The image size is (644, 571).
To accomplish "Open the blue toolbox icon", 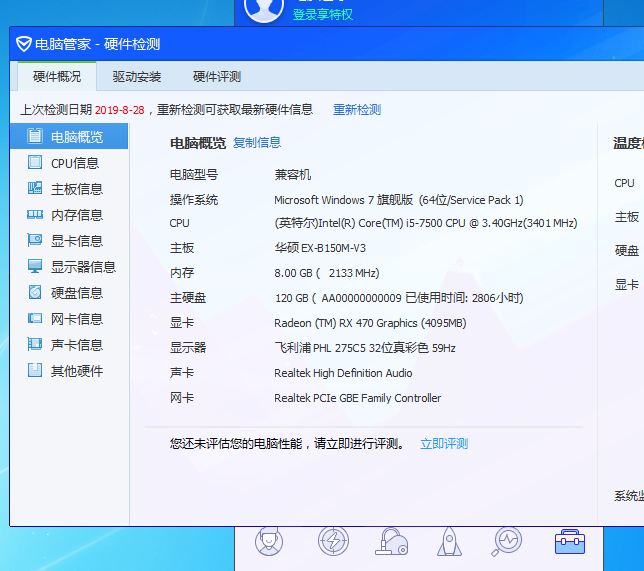I will (x=570, y=541).
